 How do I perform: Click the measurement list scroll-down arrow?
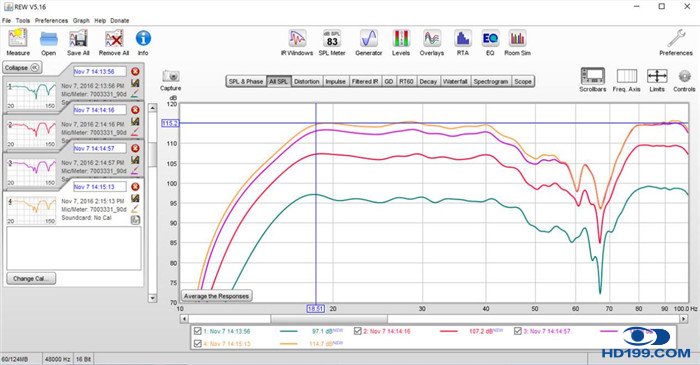[x=152, y=298]
